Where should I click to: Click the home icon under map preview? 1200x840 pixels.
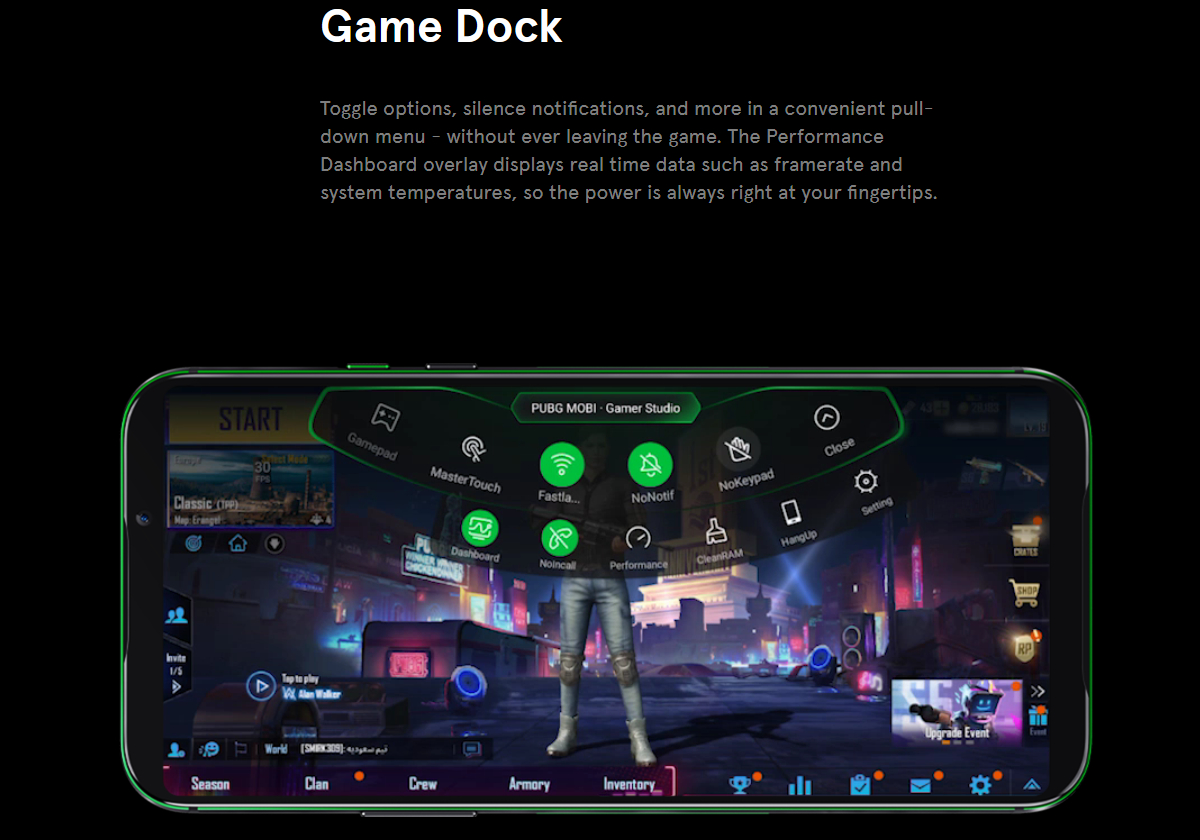pos(237,544)
